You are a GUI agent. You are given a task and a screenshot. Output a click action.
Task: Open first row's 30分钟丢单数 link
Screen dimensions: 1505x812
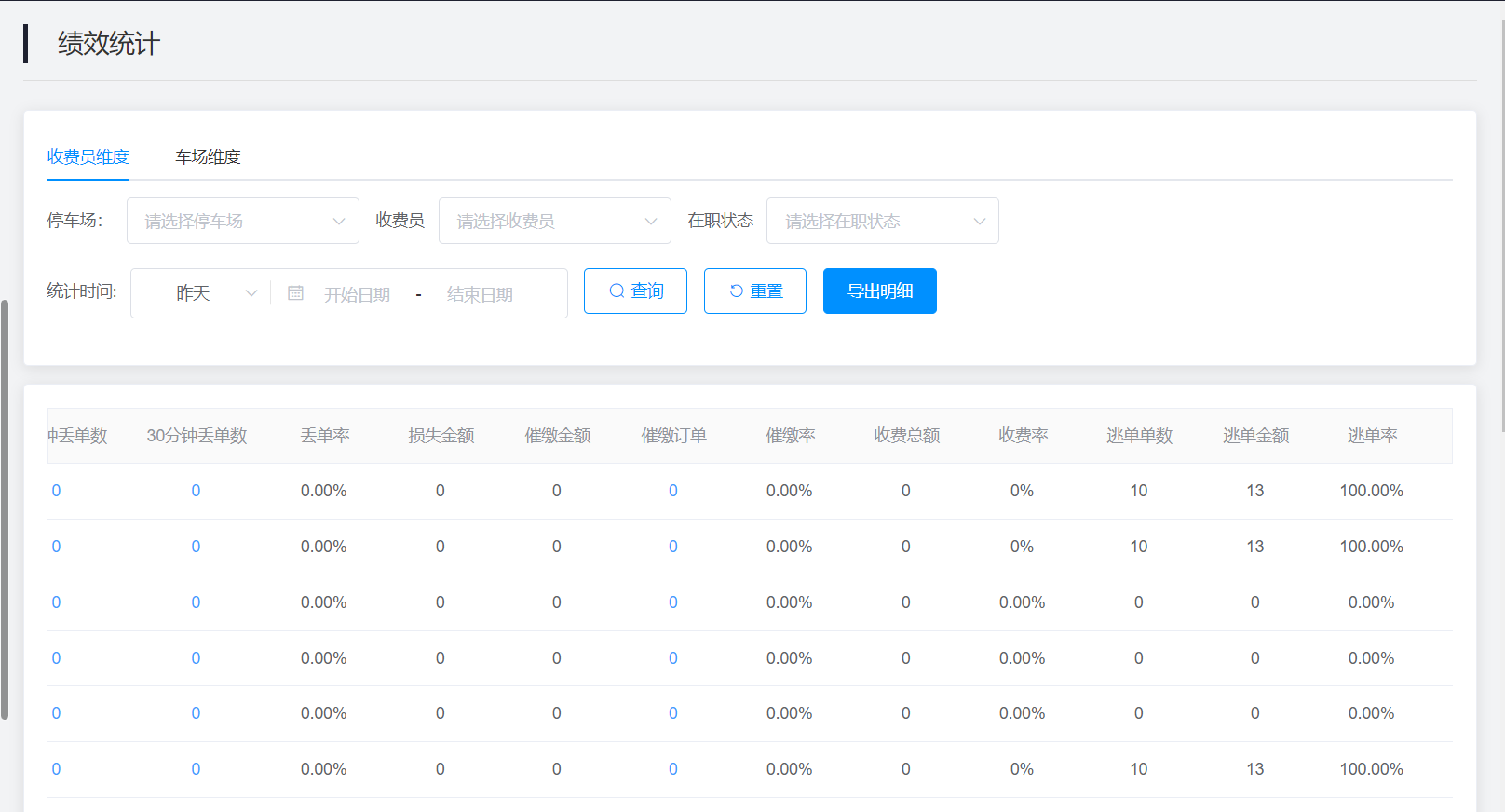point(196,491)
